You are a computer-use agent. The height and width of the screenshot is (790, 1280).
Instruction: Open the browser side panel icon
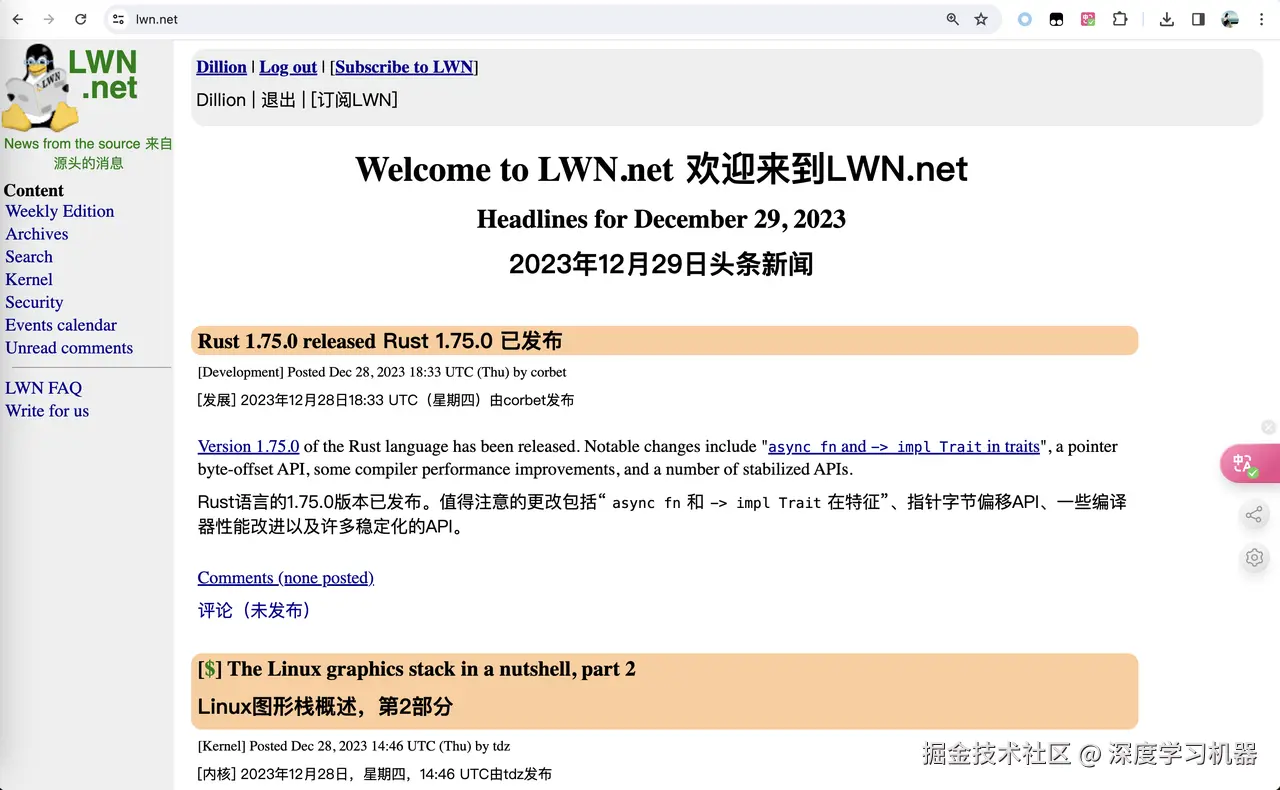(1198, 18)
